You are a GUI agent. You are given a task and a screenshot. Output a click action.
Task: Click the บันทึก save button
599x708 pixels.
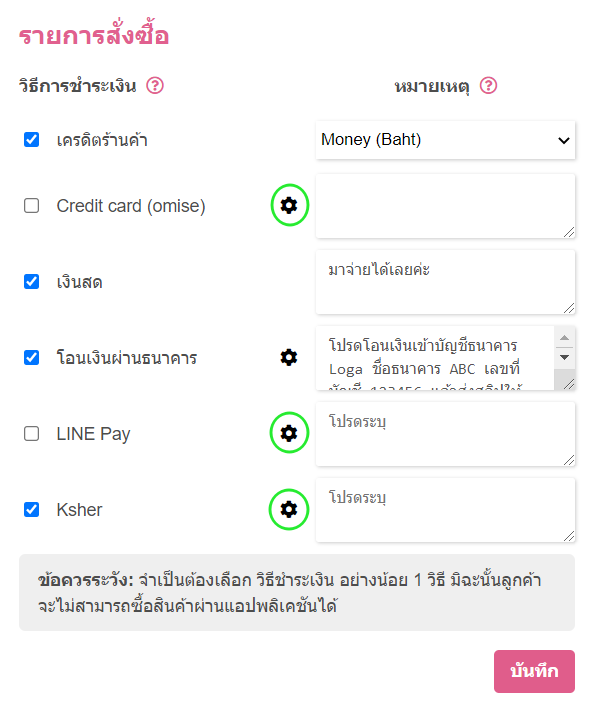click(534, 671)
